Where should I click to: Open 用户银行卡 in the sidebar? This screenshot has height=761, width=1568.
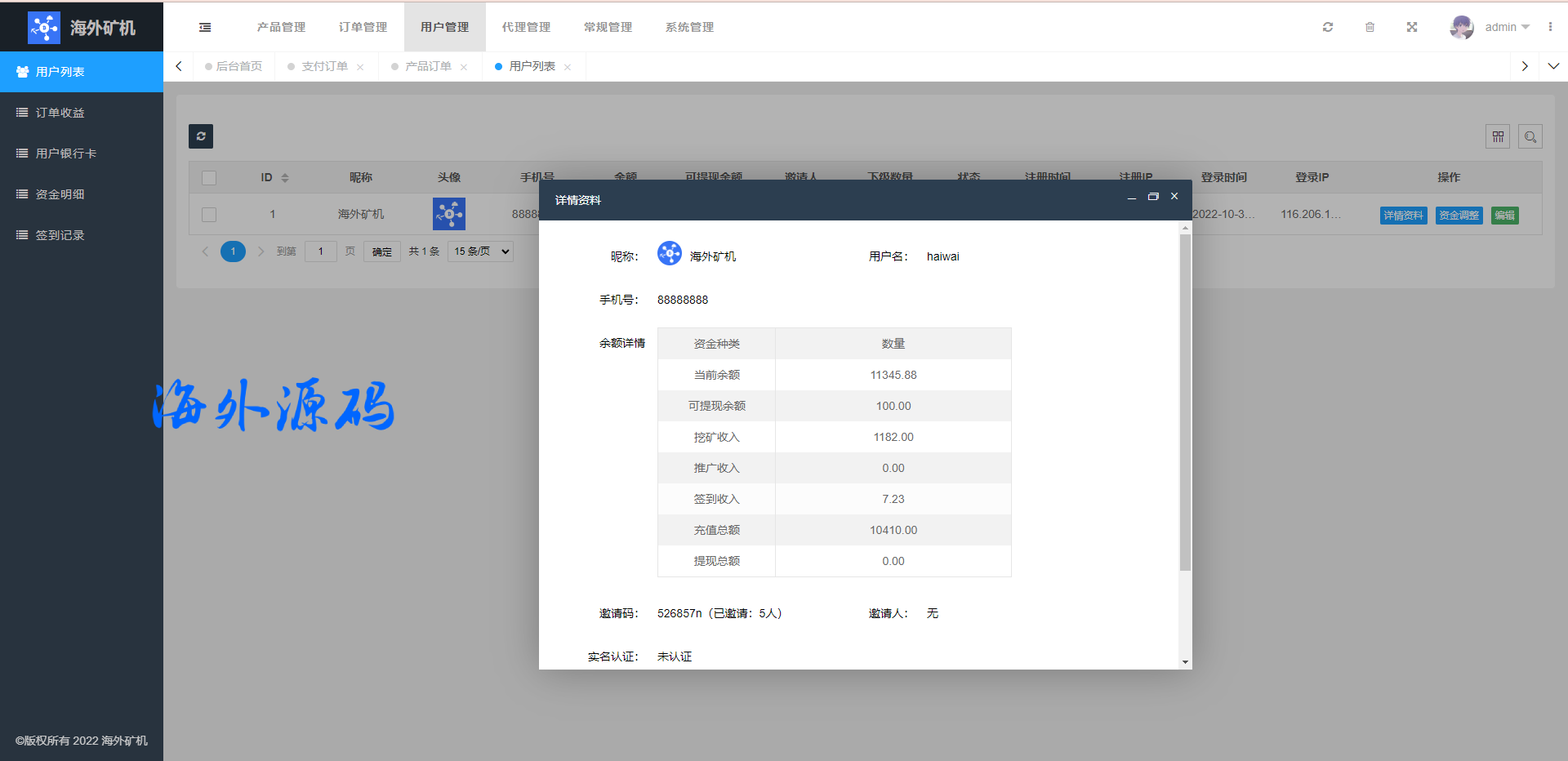[x=65, y=154]
